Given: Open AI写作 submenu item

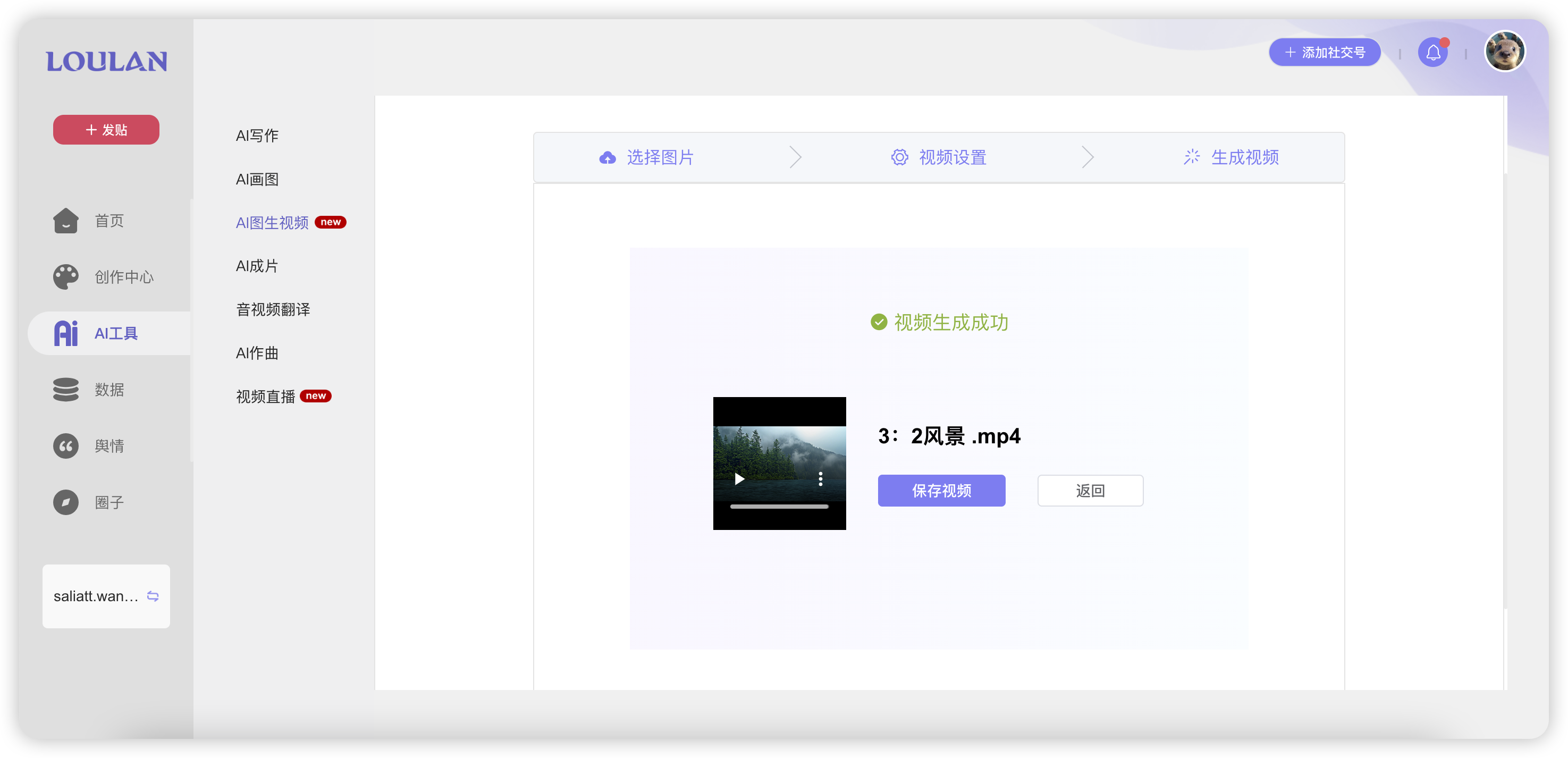Looking at the screenshot, I should [257, 136].
